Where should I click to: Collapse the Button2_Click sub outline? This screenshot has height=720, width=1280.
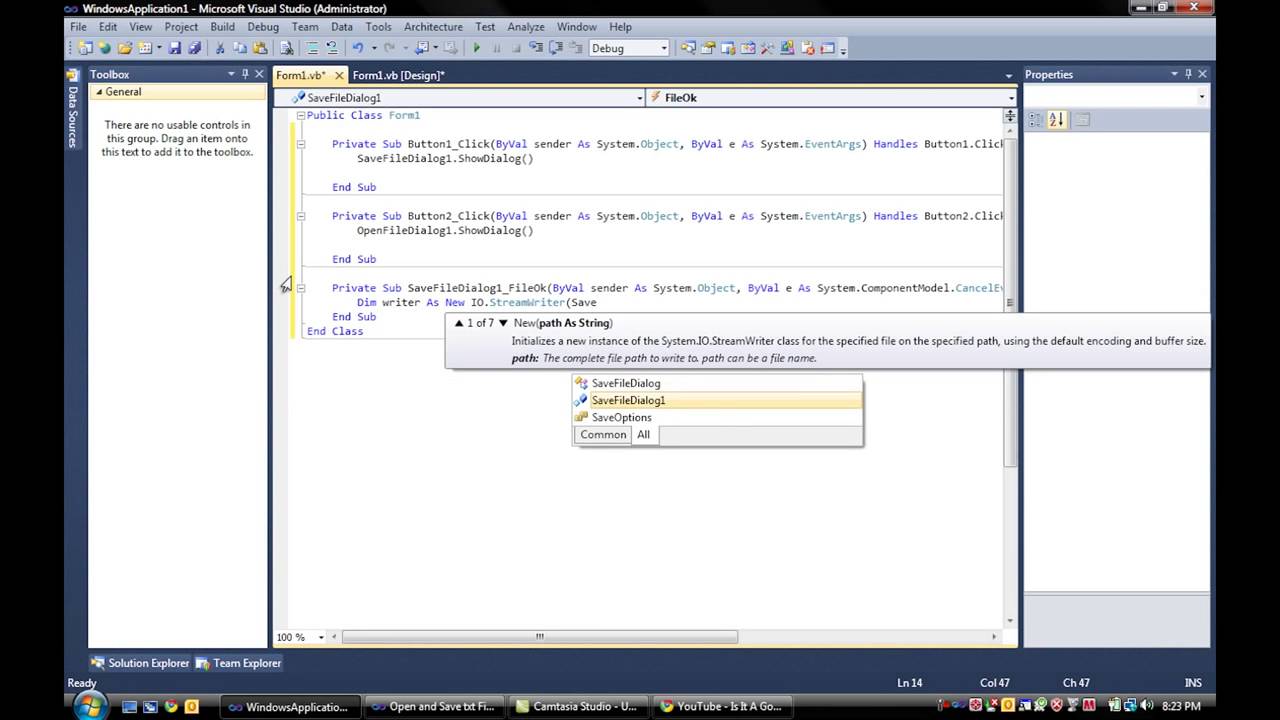click(x=300, y=216)
